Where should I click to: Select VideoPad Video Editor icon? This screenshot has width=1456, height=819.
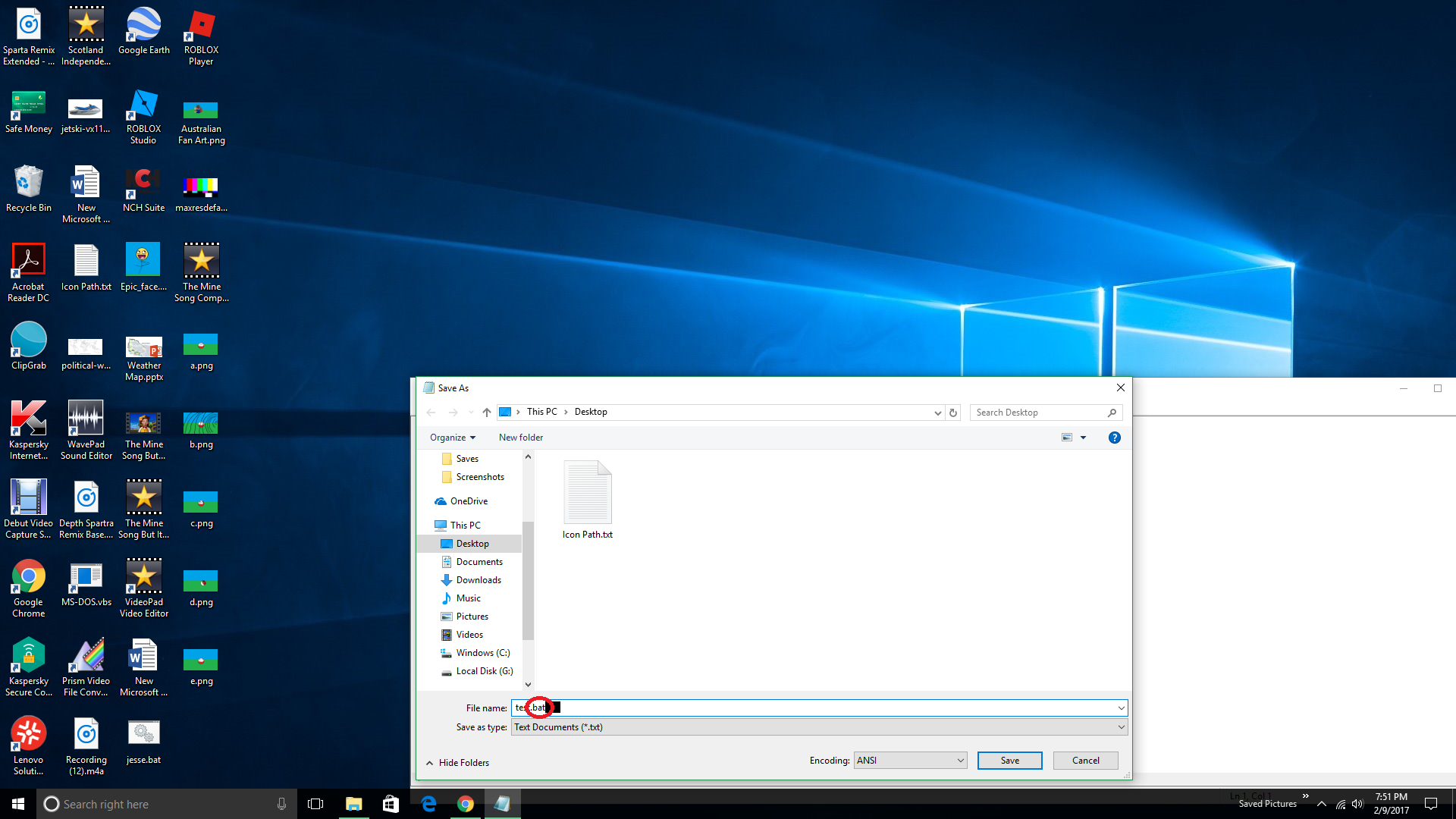click(x=143, y=588)
